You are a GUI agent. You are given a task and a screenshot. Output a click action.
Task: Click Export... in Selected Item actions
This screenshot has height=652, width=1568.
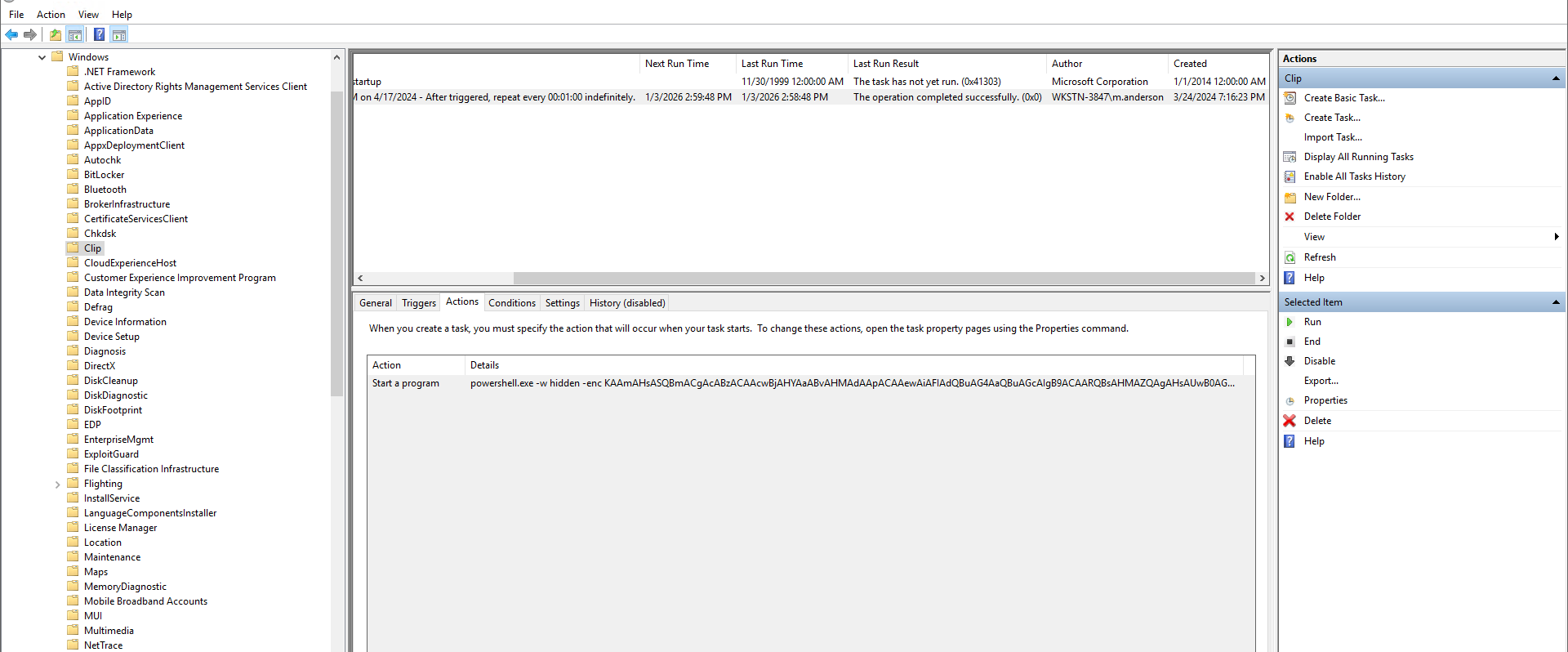point(1321,381)
